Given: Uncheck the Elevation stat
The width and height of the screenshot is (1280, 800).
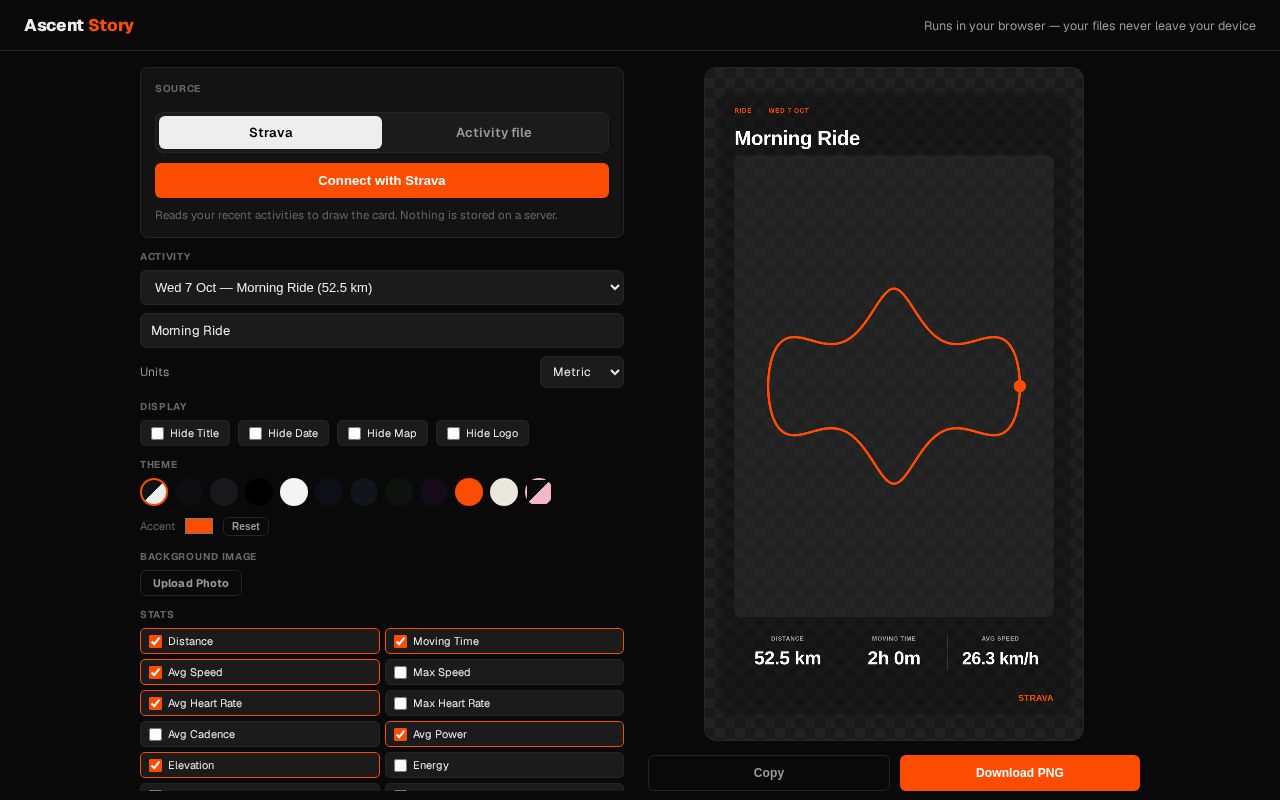Looking at the screenshot, I should (x=155, y=765).
